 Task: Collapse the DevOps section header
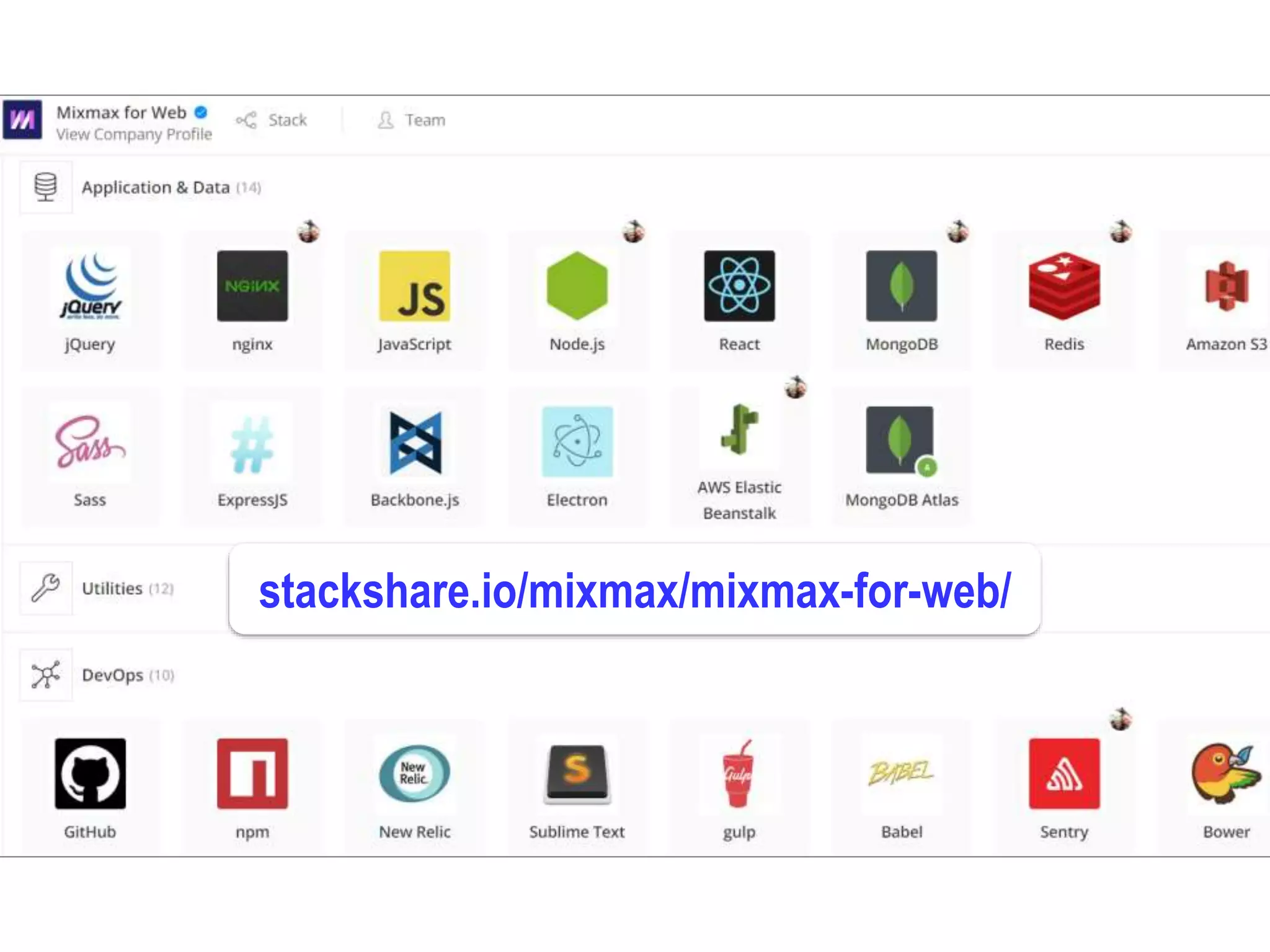coord(112,675)
